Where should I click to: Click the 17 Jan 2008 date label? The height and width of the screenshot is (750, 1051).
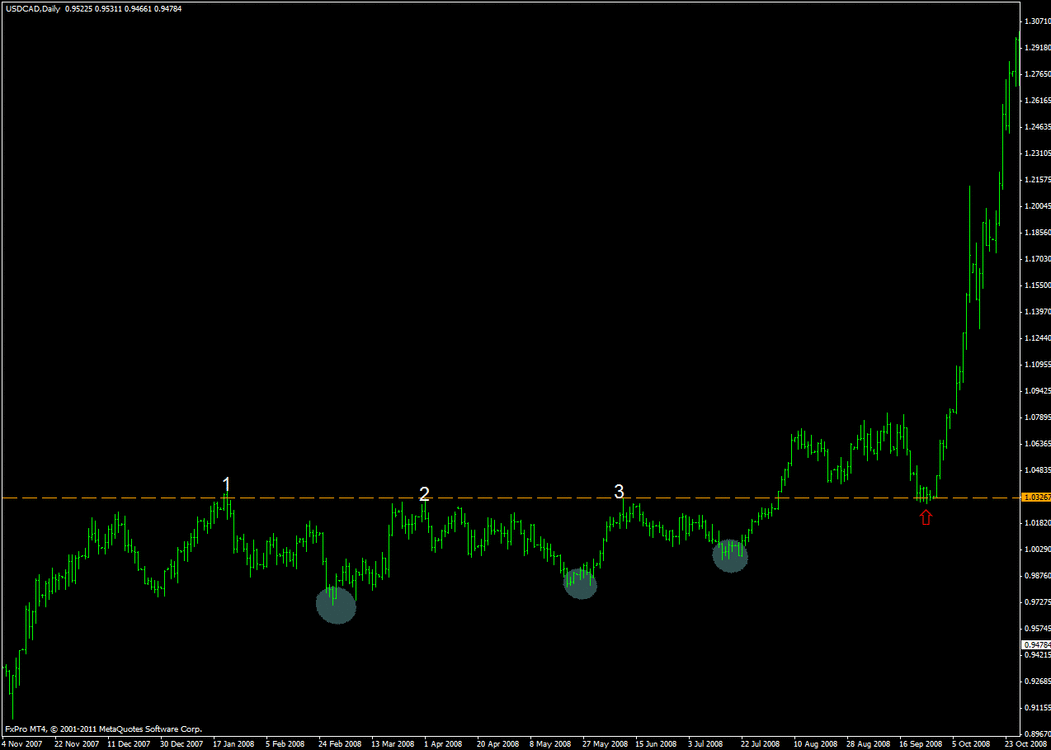[x=234, y=744]
